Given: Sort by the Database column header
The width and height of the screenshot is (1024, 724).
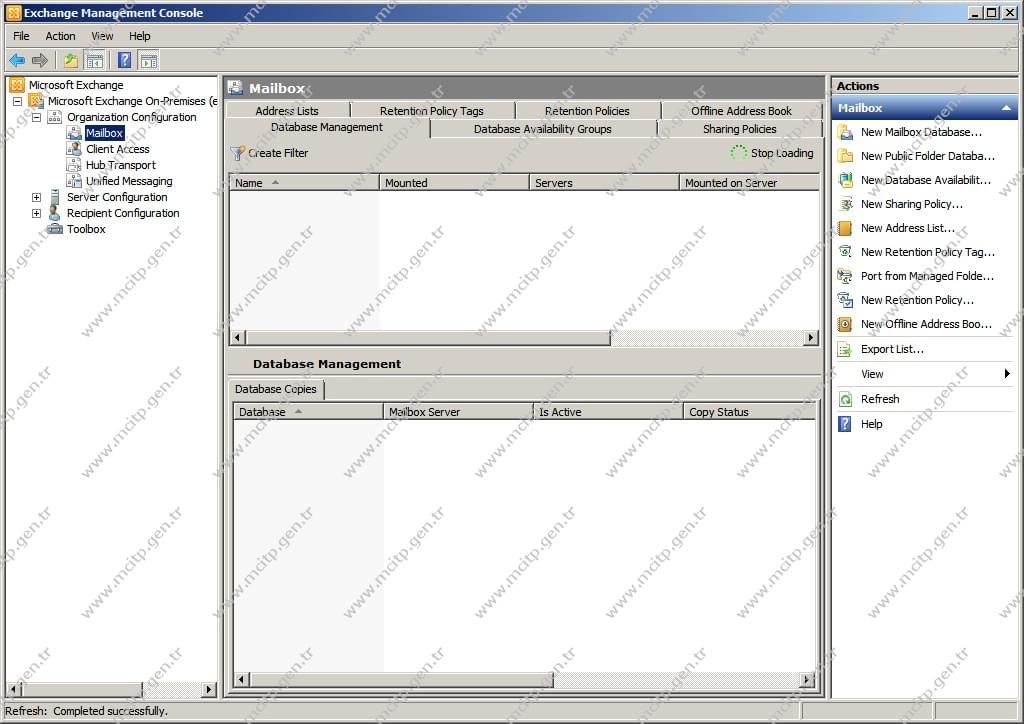Looking at the screenshot, I should click(308, 412).
